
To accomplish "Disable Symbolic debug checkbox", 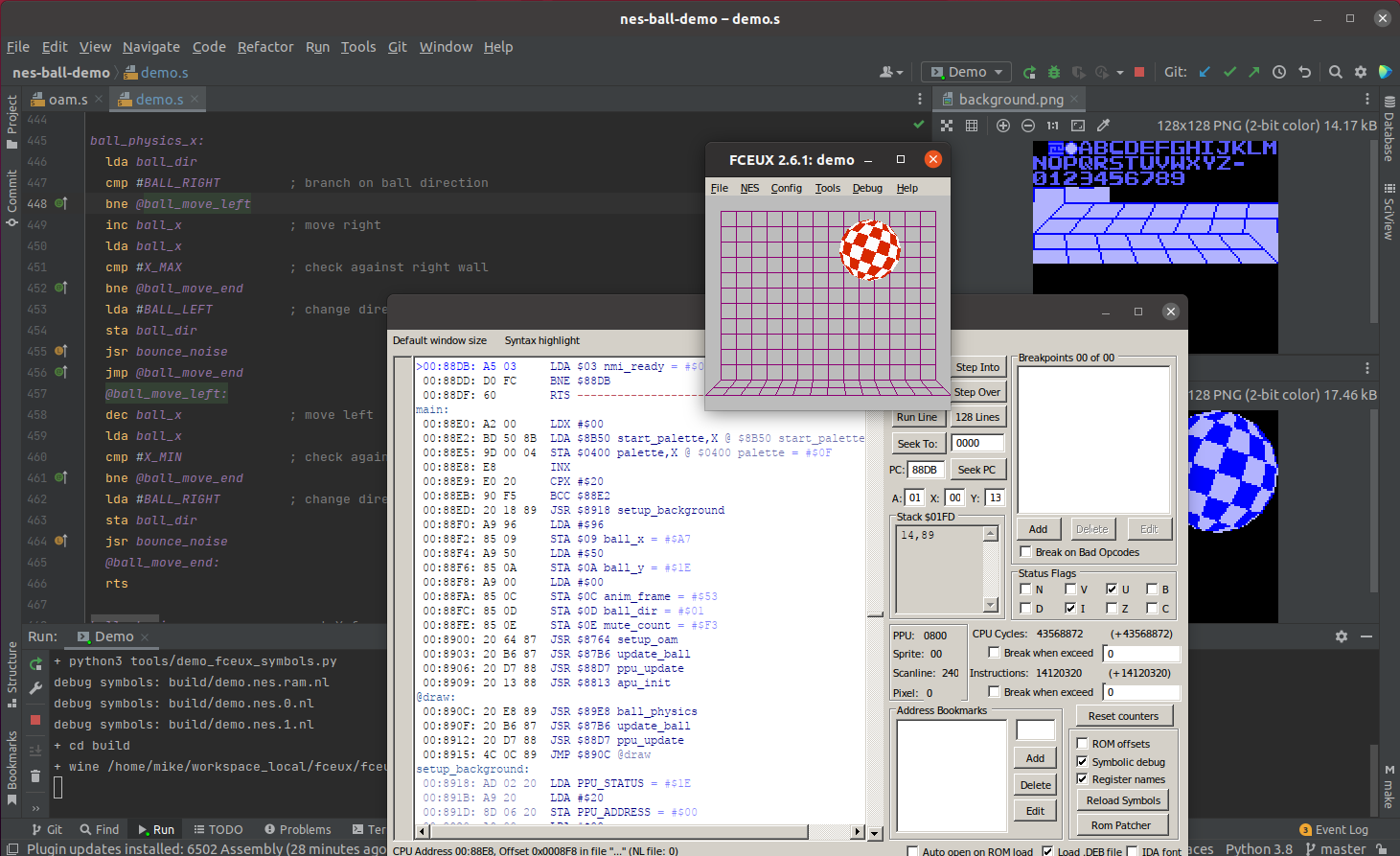I will (x=1082, y=762).
